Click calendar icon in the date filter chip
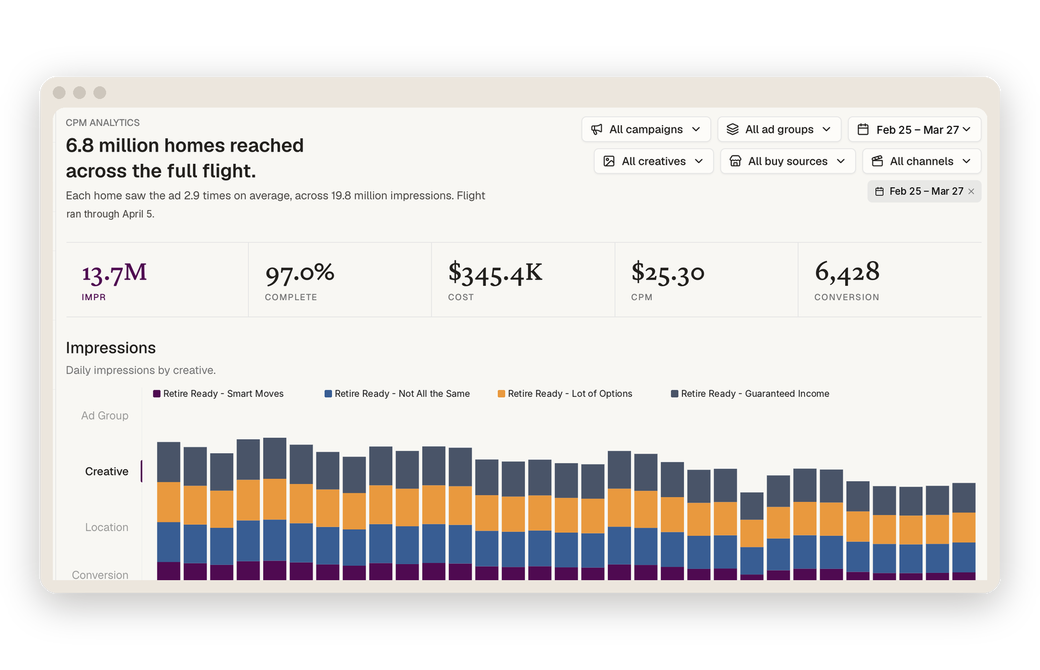 [x=879, y=192]
